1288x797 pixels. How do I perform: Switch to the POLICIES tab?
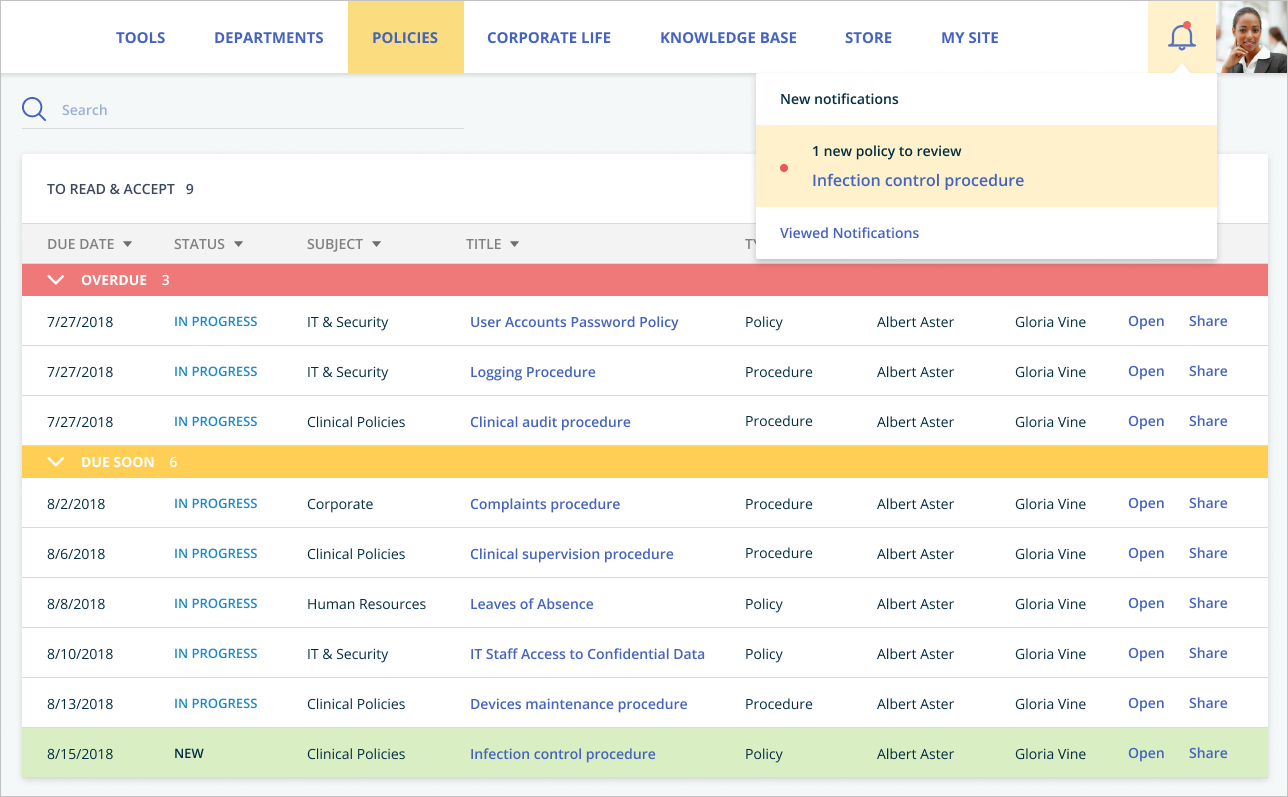(405, 37)
